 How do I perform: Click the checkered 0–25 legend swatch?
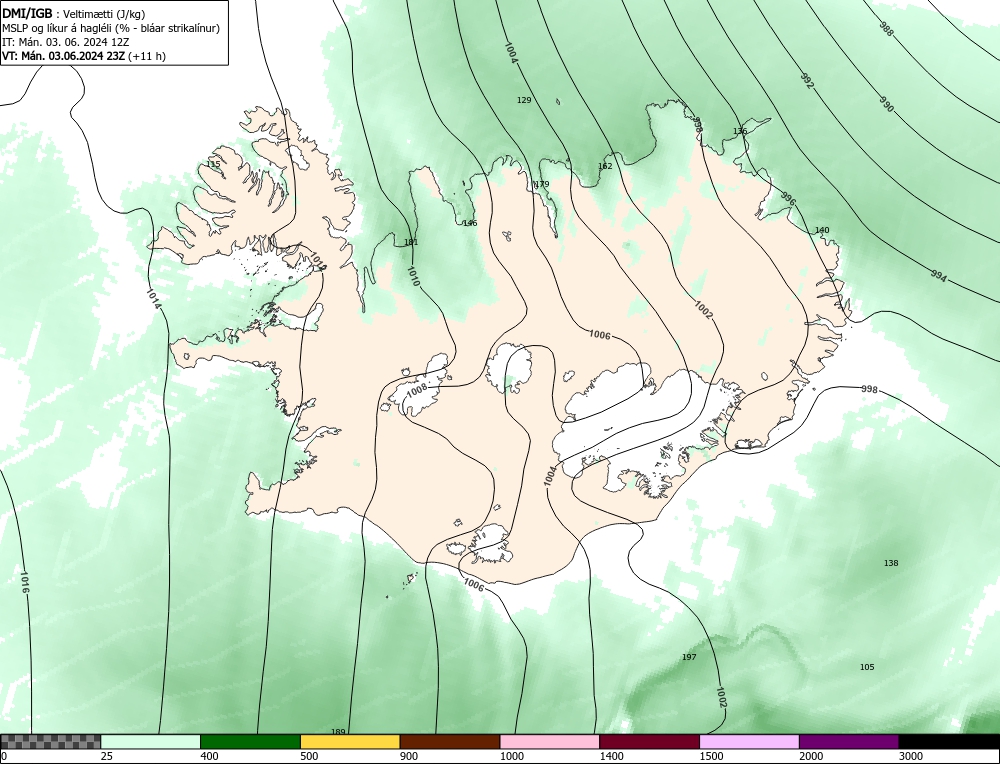click(50, 741)
